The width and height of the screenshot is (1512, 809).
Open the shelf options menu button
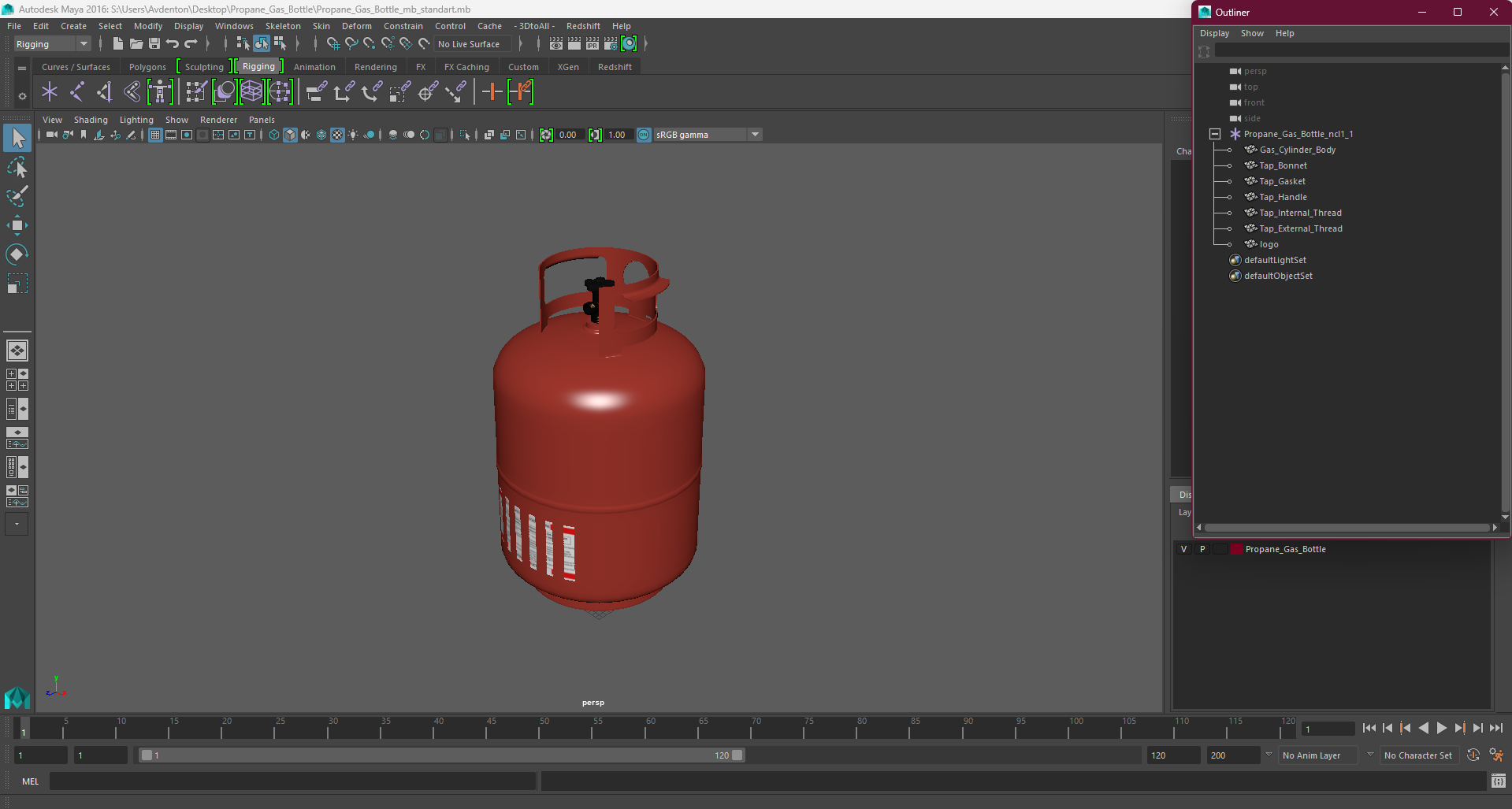(22, 96)
